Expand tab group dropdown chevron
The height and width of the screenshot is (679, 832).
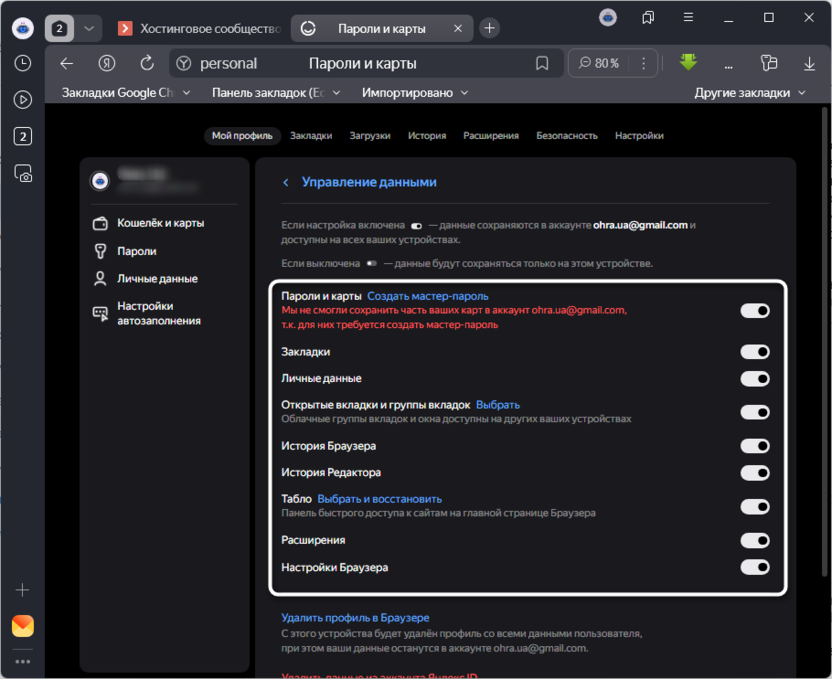point(89,28)
